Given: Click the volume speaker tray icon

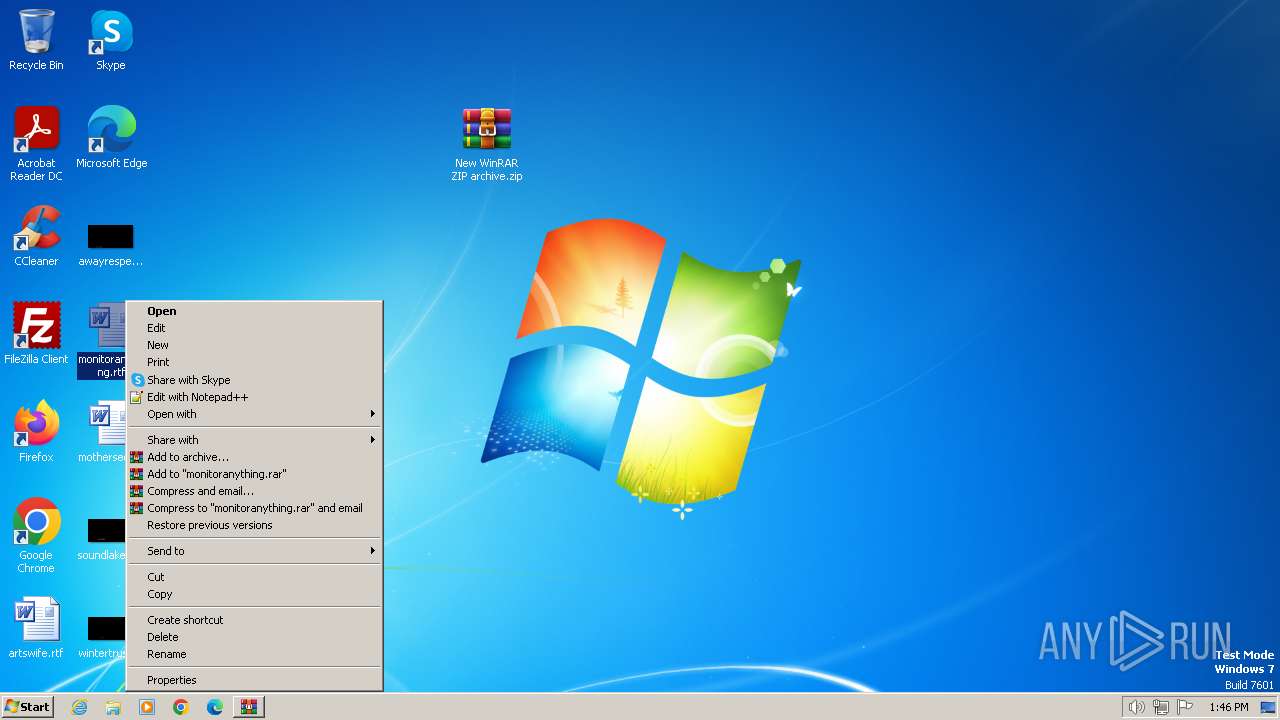Looking at the screenshot, I should (1136, 707).
